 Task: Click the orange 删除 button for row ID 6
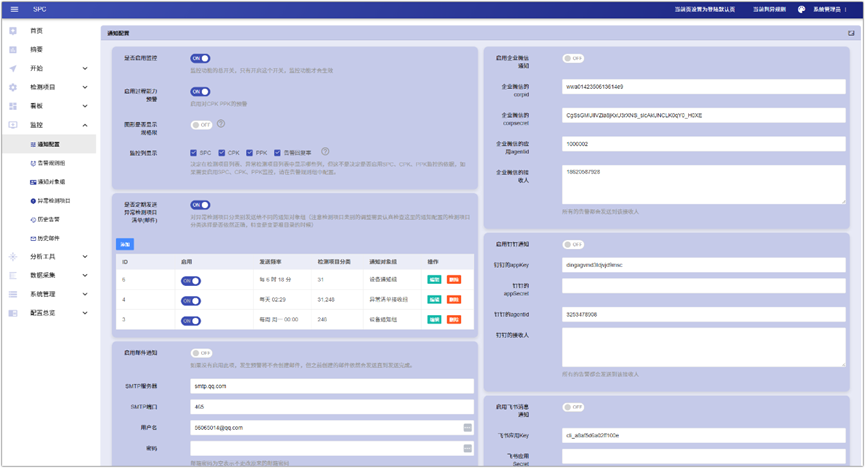(454, 280)
